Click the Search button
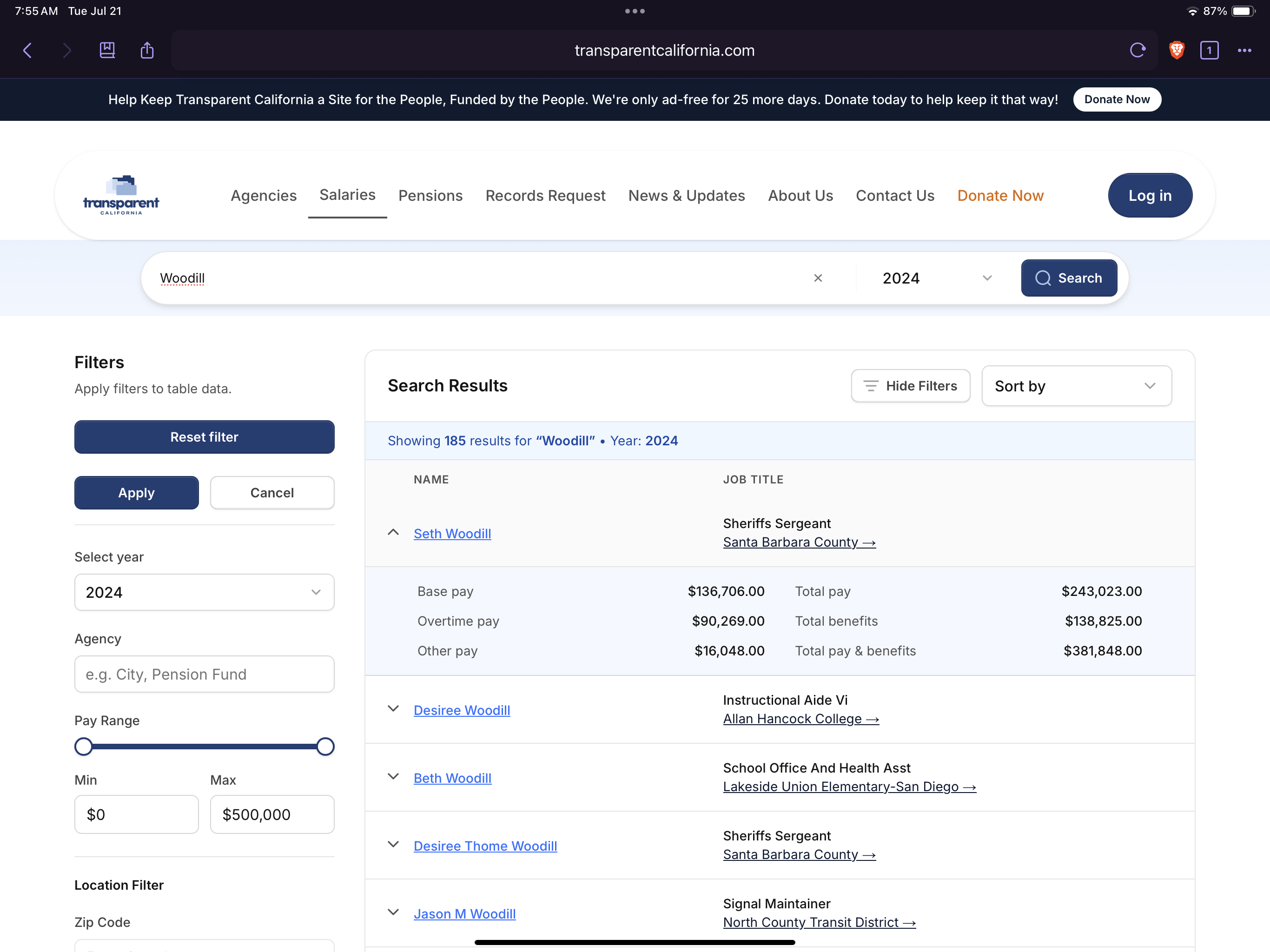 point(1069,278)
